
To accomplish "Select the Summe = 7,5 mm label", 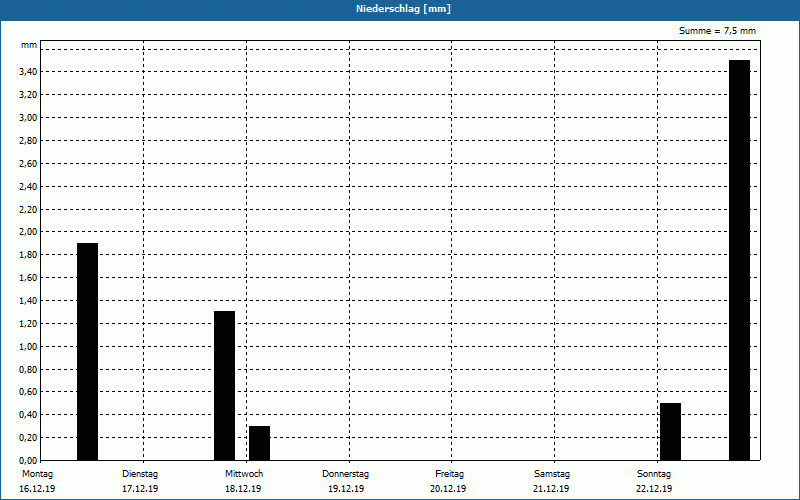I will (x=717, y=31).
